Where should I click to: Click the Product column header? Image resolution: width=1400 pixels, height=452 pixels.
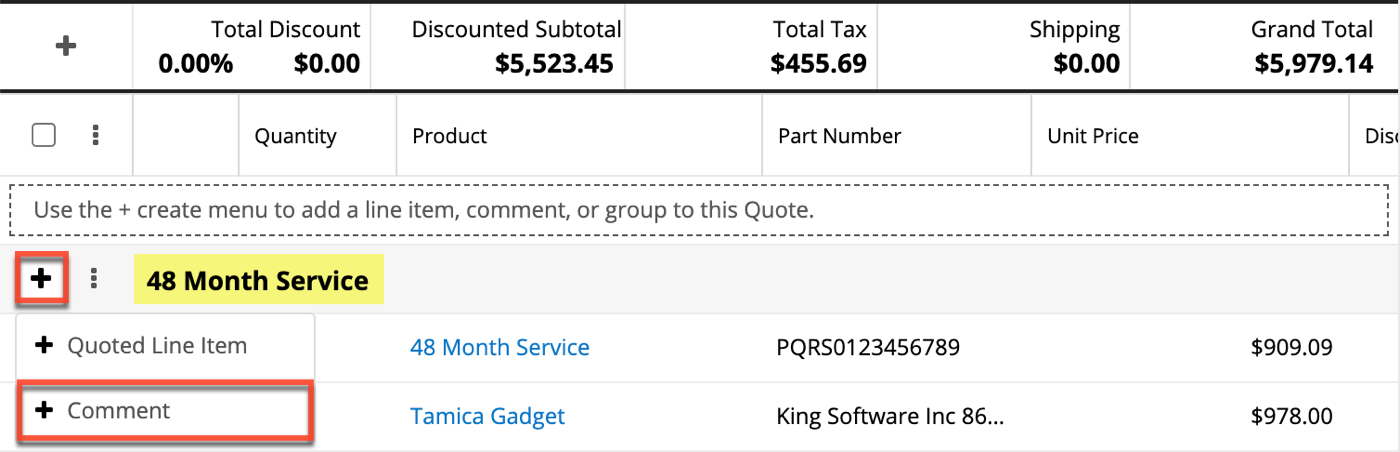450,136
